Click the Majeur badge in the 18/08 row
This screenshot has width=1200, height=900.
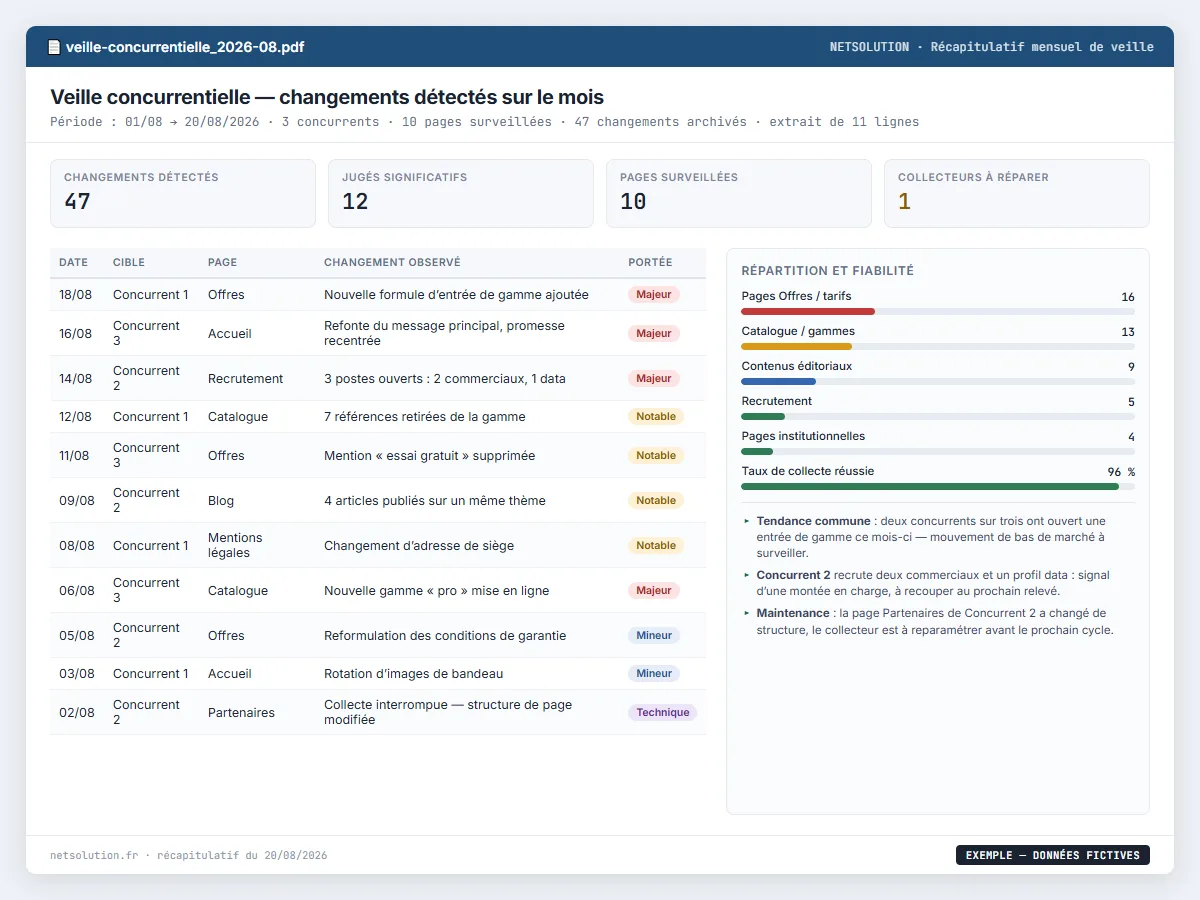click(654, 295)
